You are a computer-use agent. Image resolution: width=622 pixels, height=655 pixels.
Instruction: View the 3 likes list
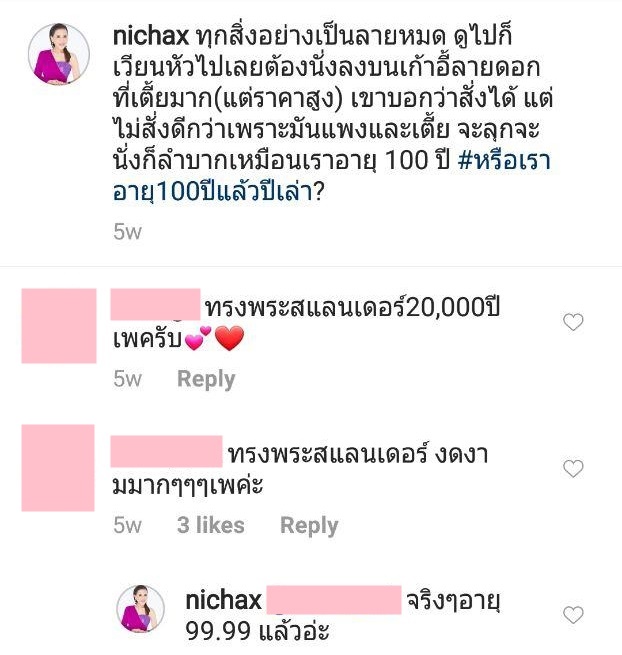(x=211, y=525)
